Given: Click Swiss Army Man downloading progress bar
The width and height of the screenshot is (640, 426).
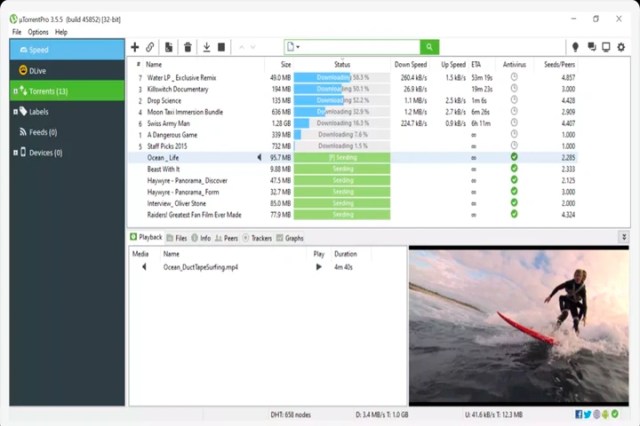Looking at the screenshot, I should 342,123.
